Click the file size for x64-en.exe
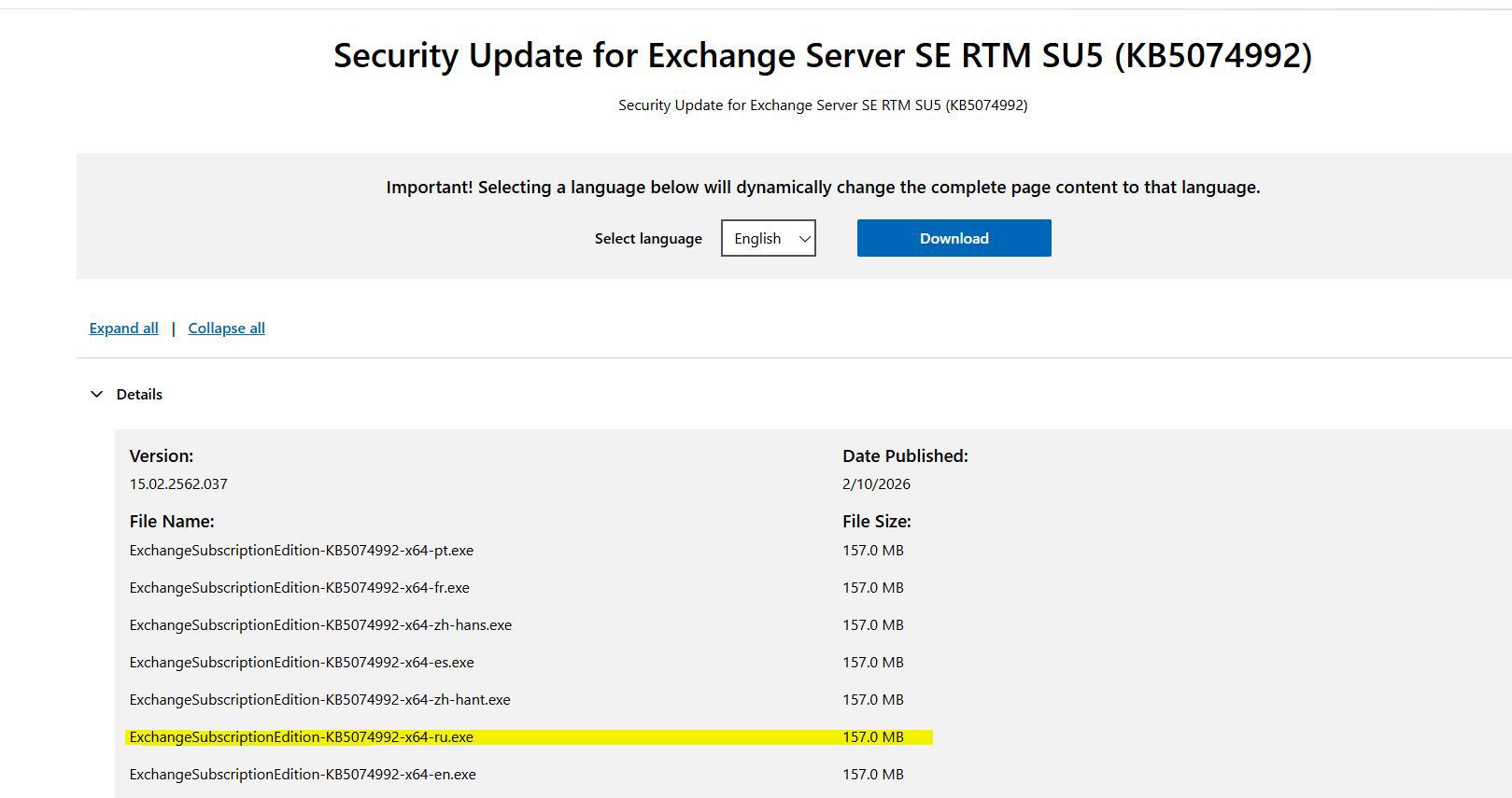1512x798 pixels. pyautogui.click(x=873, y=775)
